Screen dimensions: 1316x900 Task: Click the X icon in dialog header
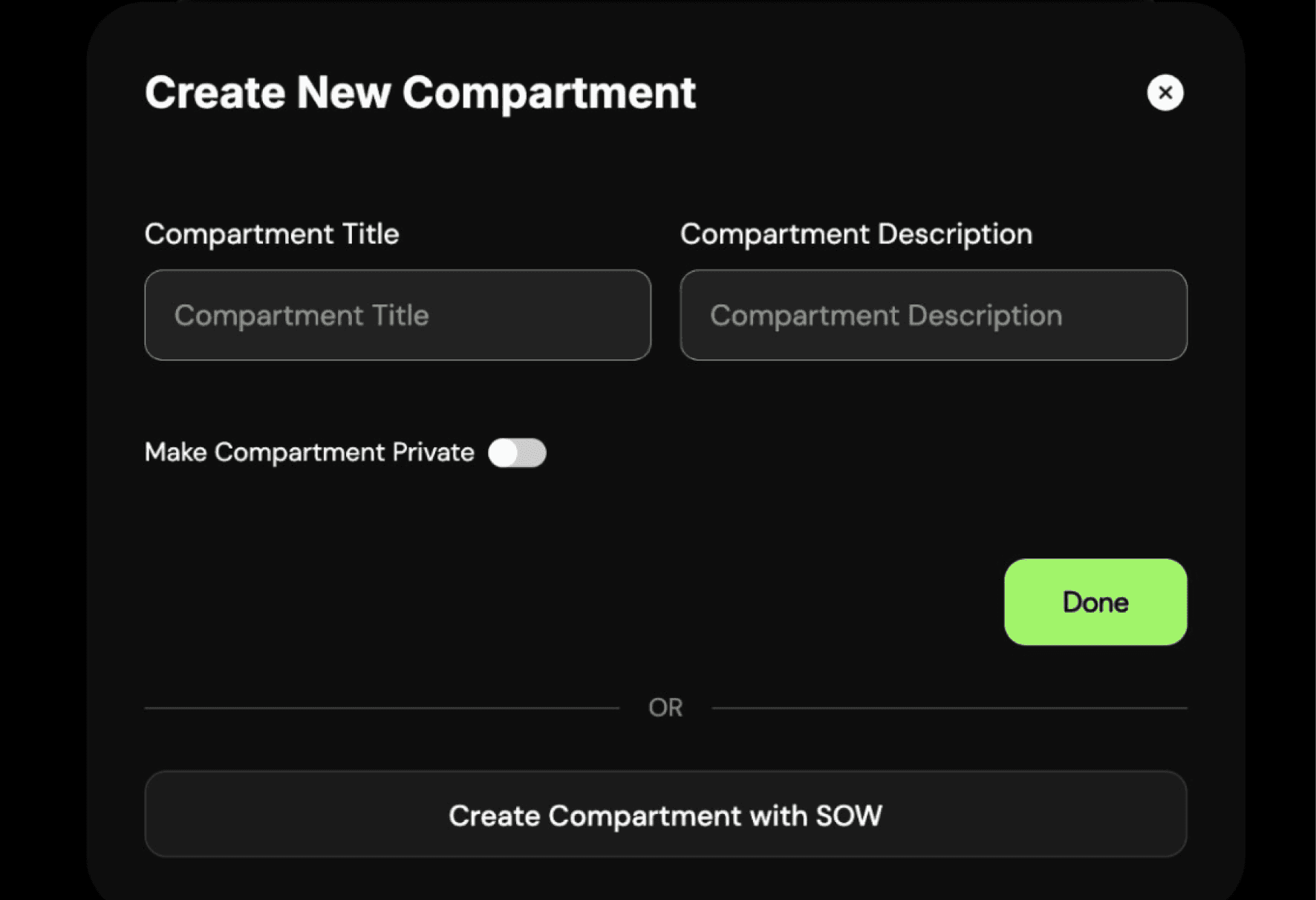pyautogui.click(x=1164, y=93)
